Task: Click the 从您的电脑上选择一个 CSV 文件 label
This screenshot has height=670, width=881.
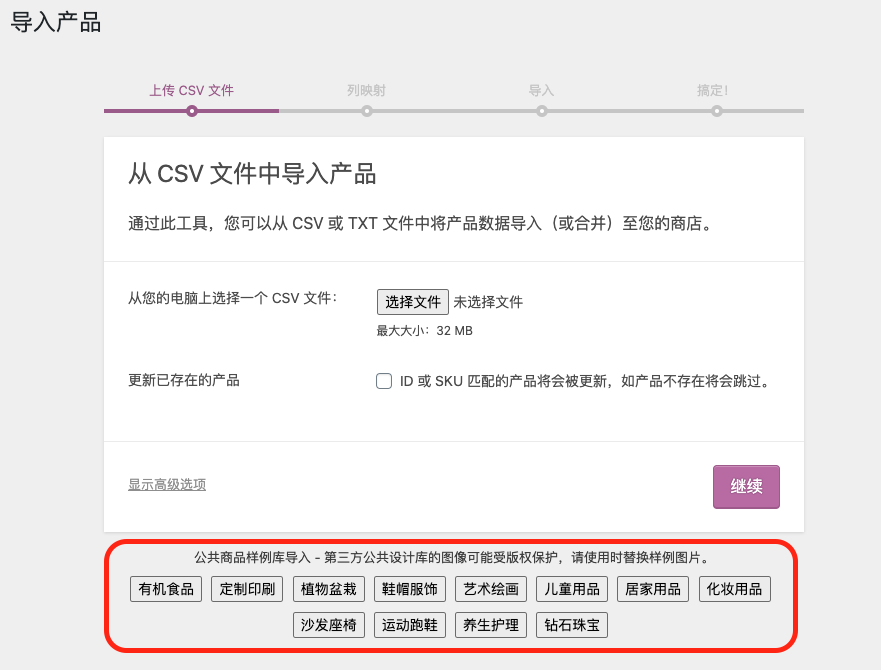Action: point(233,298)
